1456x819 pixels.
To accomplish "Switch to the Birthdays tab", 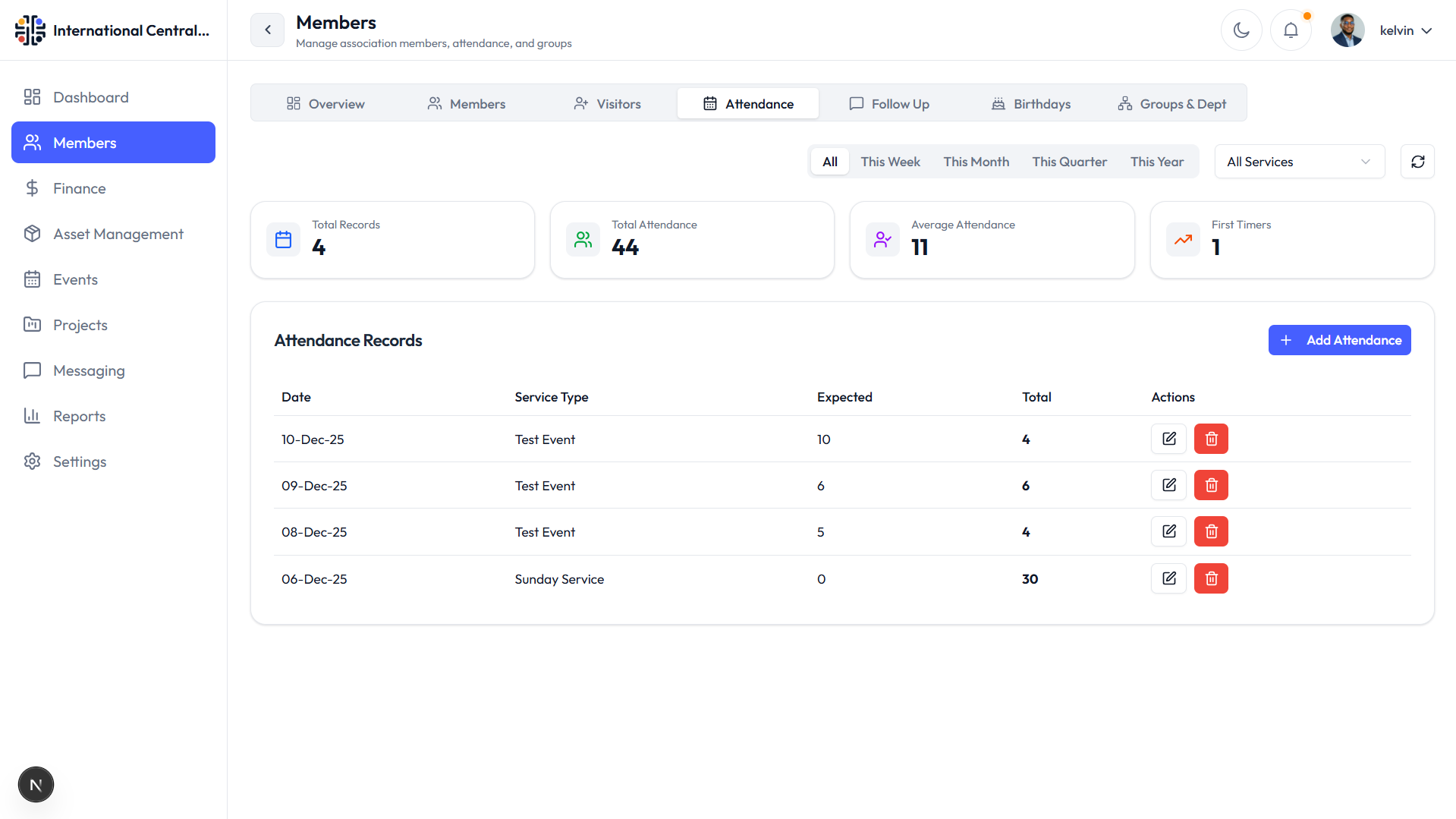I will click(1030, 103).
